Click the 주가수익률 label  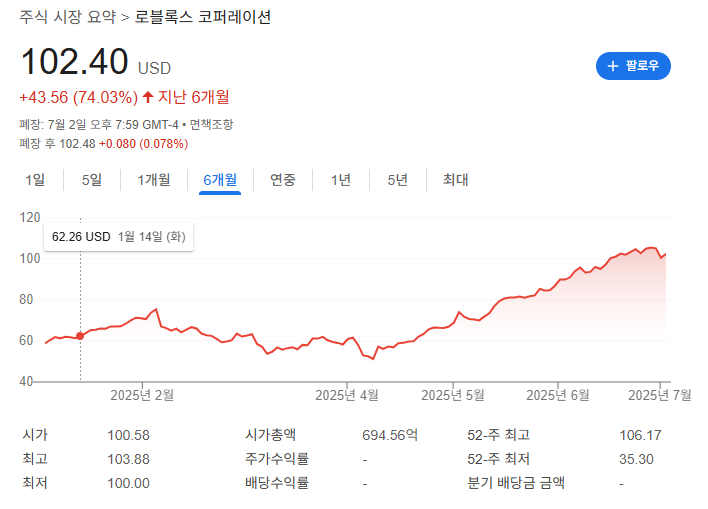[x=277, y=459]
